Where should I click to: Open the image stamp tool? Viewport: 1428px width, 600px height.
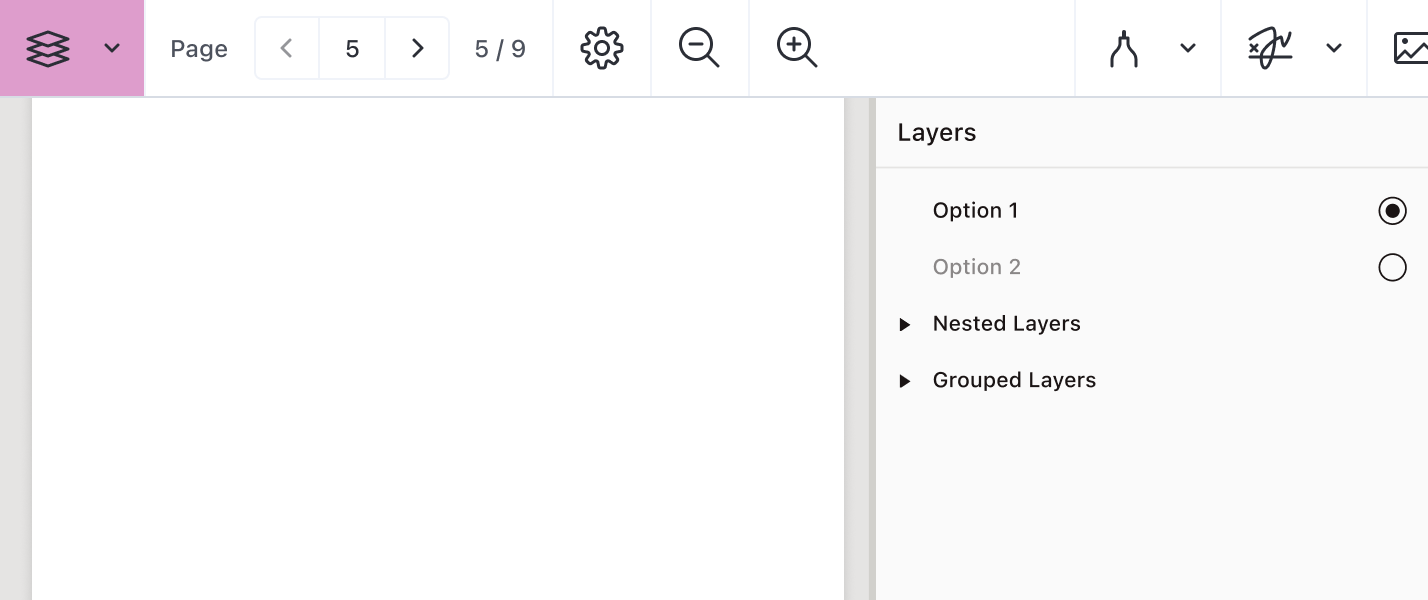click(x=1410, y=48)
